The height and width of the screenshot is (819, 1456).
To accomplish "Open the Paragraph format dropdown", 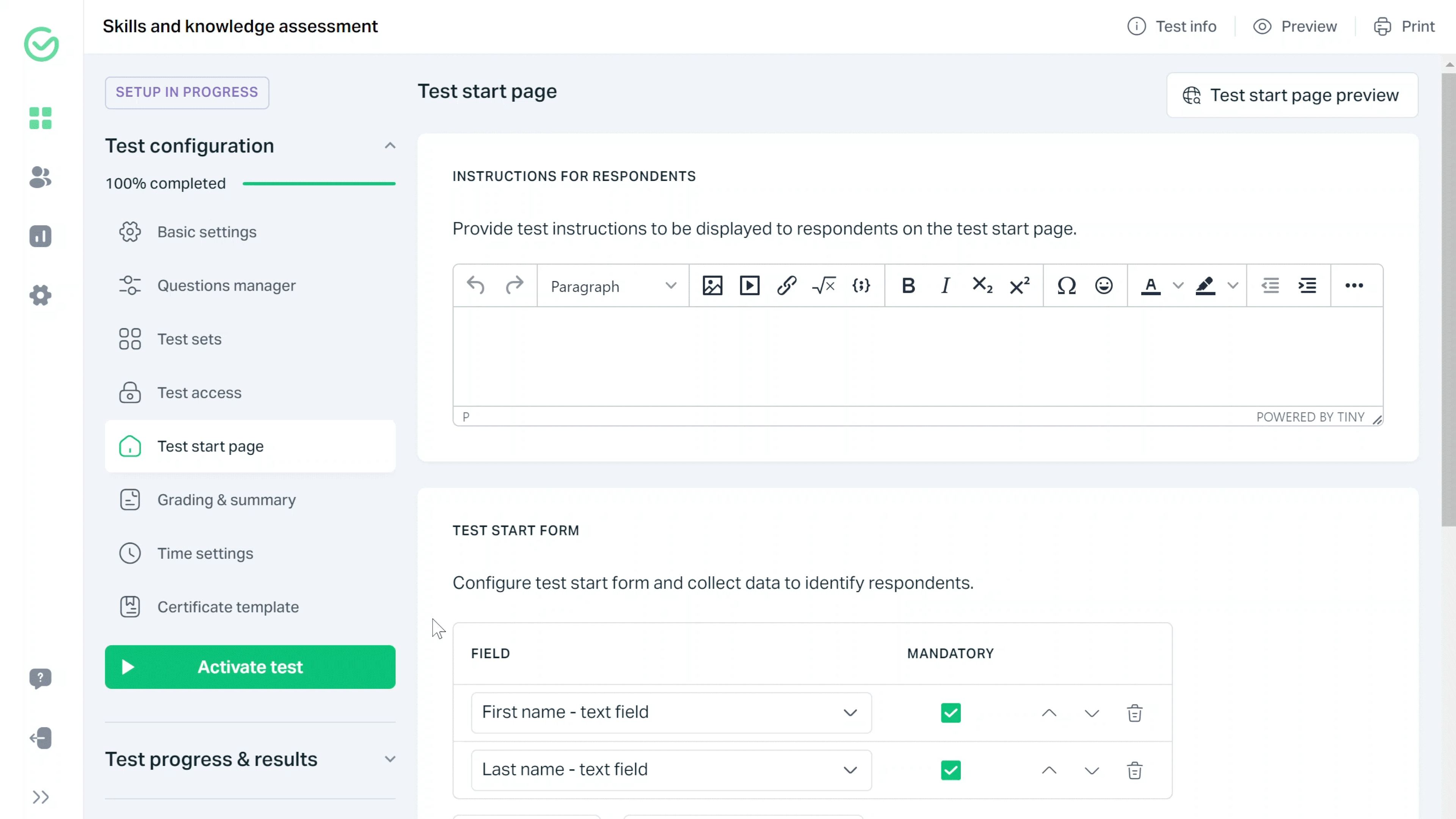I will coord(613,287).
